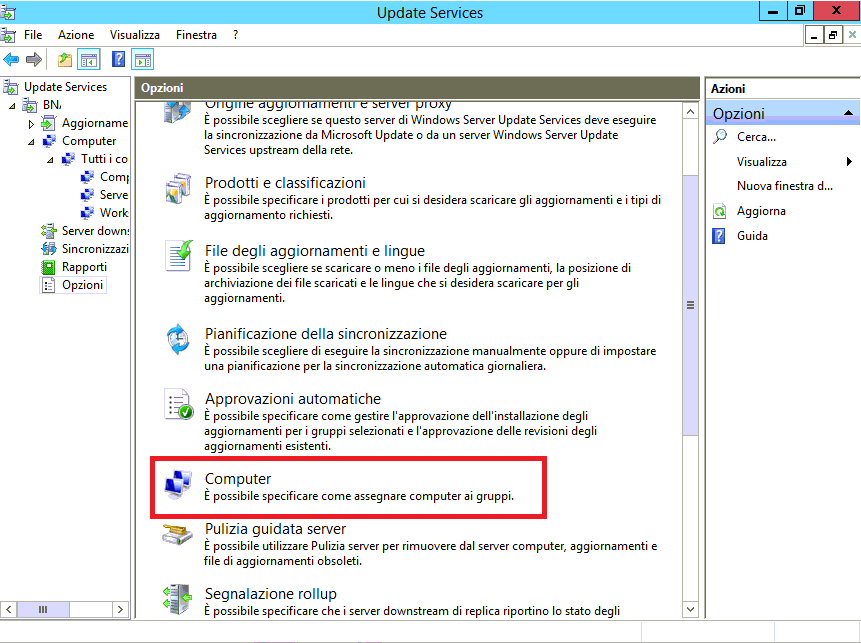Collapse the Opzioni actions section arrow
Screen dimensions: 861x643
coord(848,113)
